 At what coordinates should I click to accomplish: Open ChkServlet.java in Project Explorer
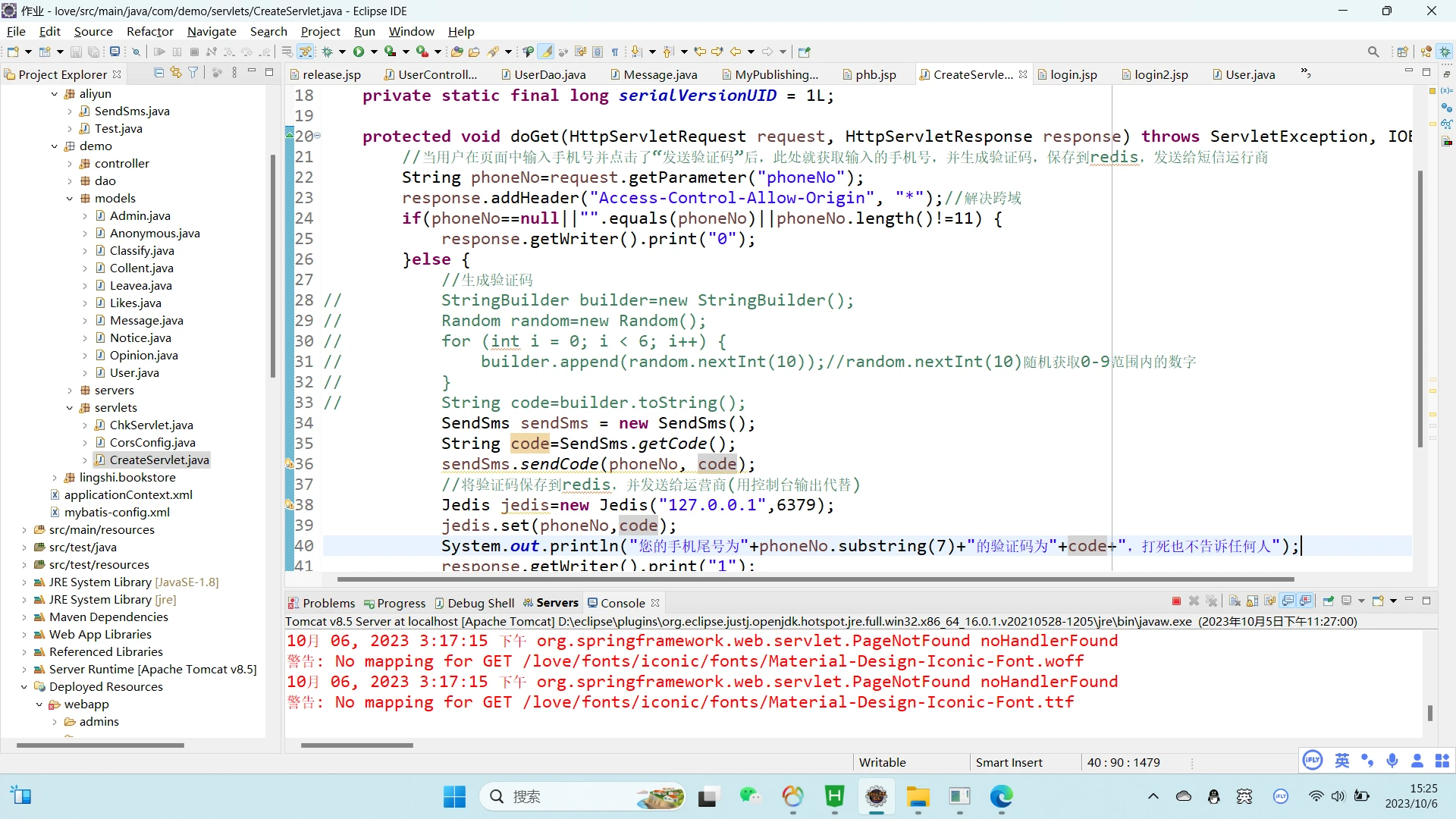(151, 425)
